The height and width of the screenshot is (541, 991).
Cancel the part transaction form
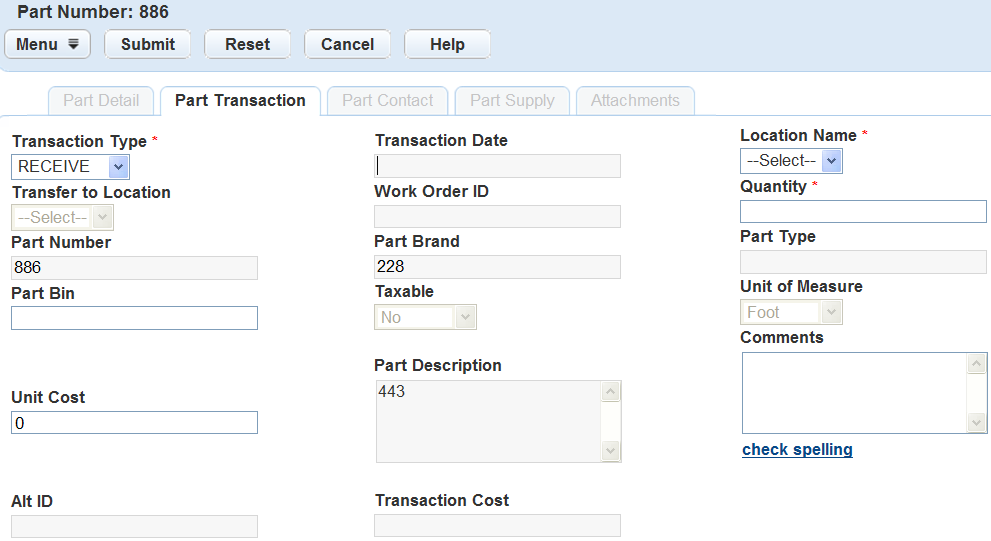tap(347, 44)
